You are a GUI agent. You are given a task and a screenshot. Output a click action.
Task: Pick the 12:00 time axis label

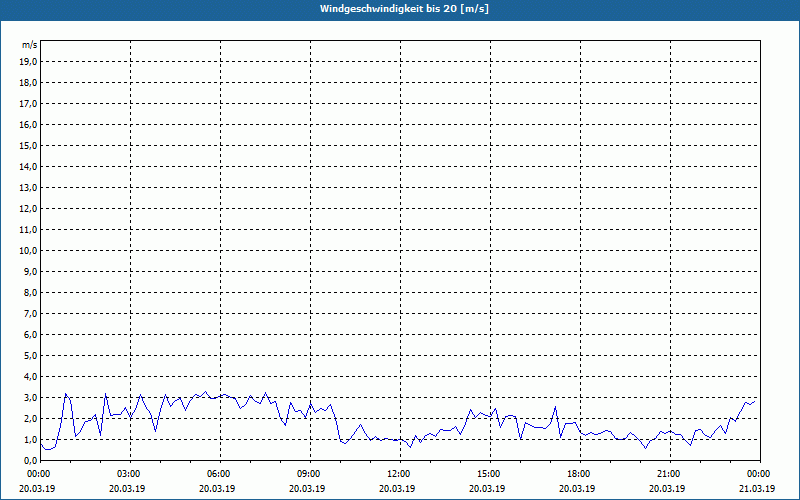[x=398, y=473]
